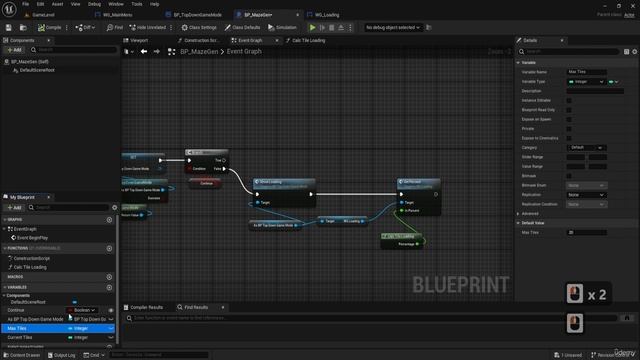Click the Variable Name field
This screenshot has width=640, height=360.
(587, 72)
